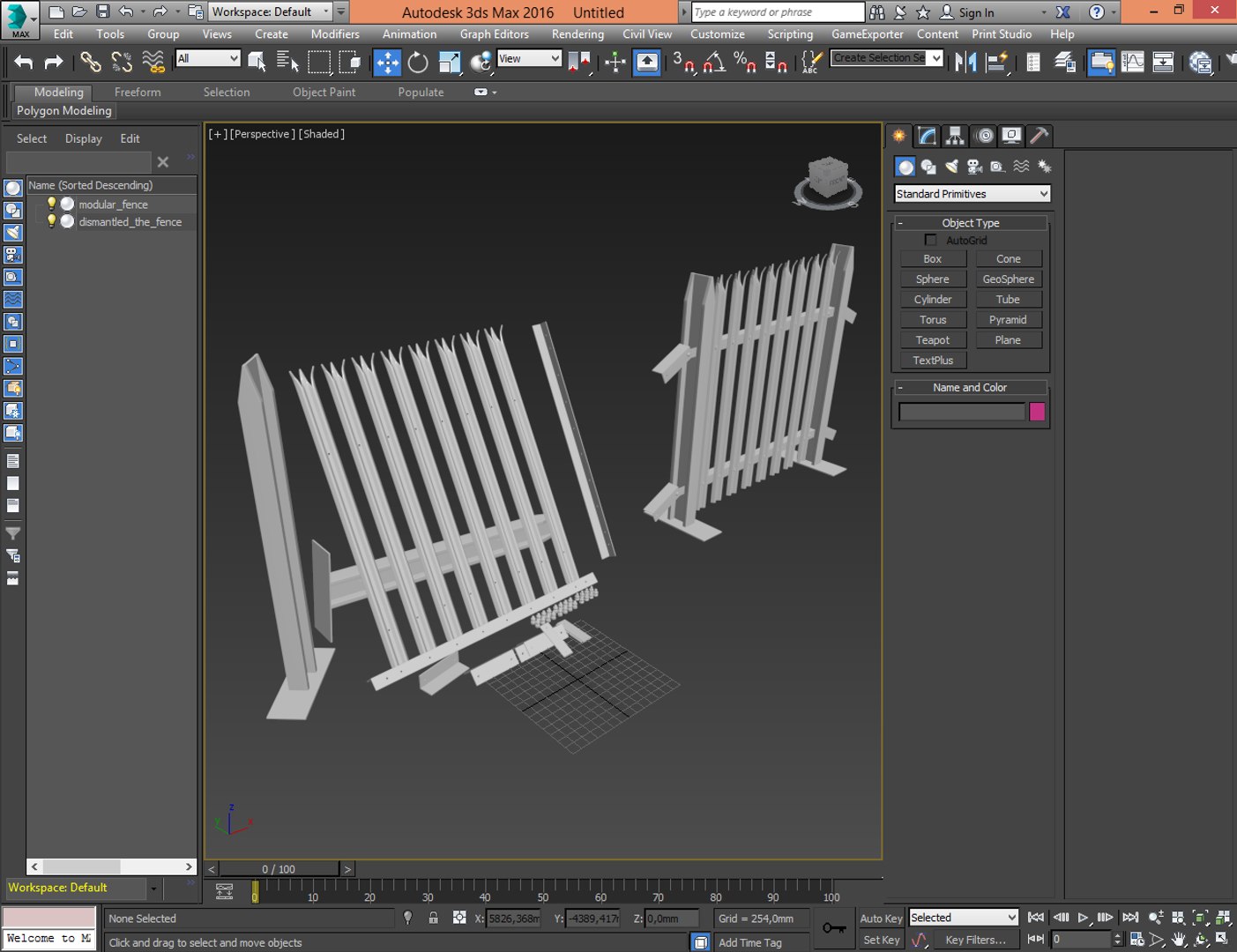Click the Cylinder object button
This screenshot has width=1237, height=952.
click(933, 300)
